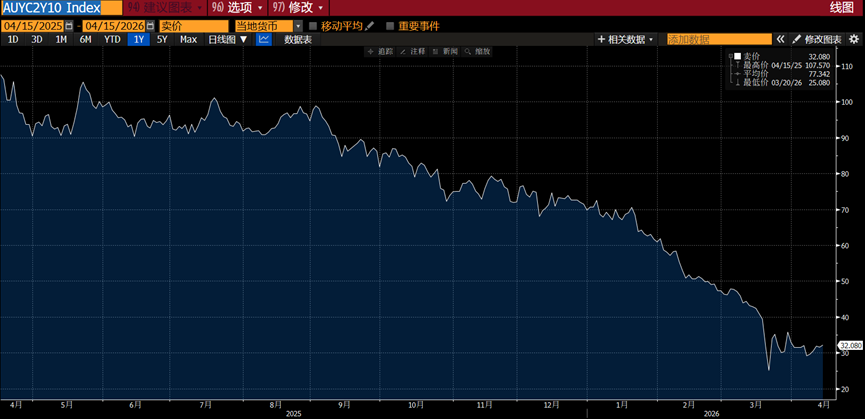Select the 3D time range
Screen dimensions: 865x419
(36, 40)
